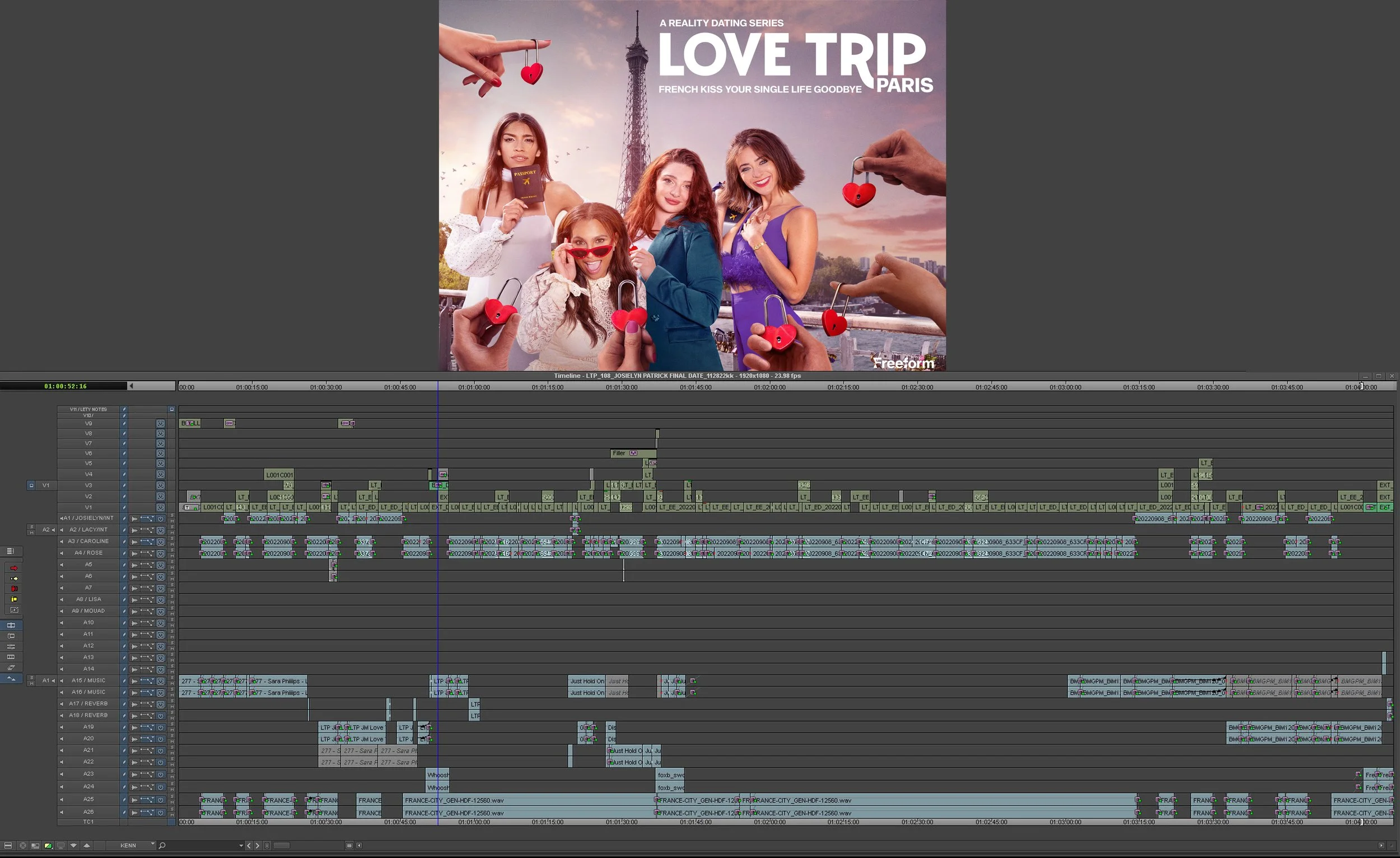Toggle the power button on the V4 track
This screenshot has height=858, width=1400.
click(x=161, y=475)
